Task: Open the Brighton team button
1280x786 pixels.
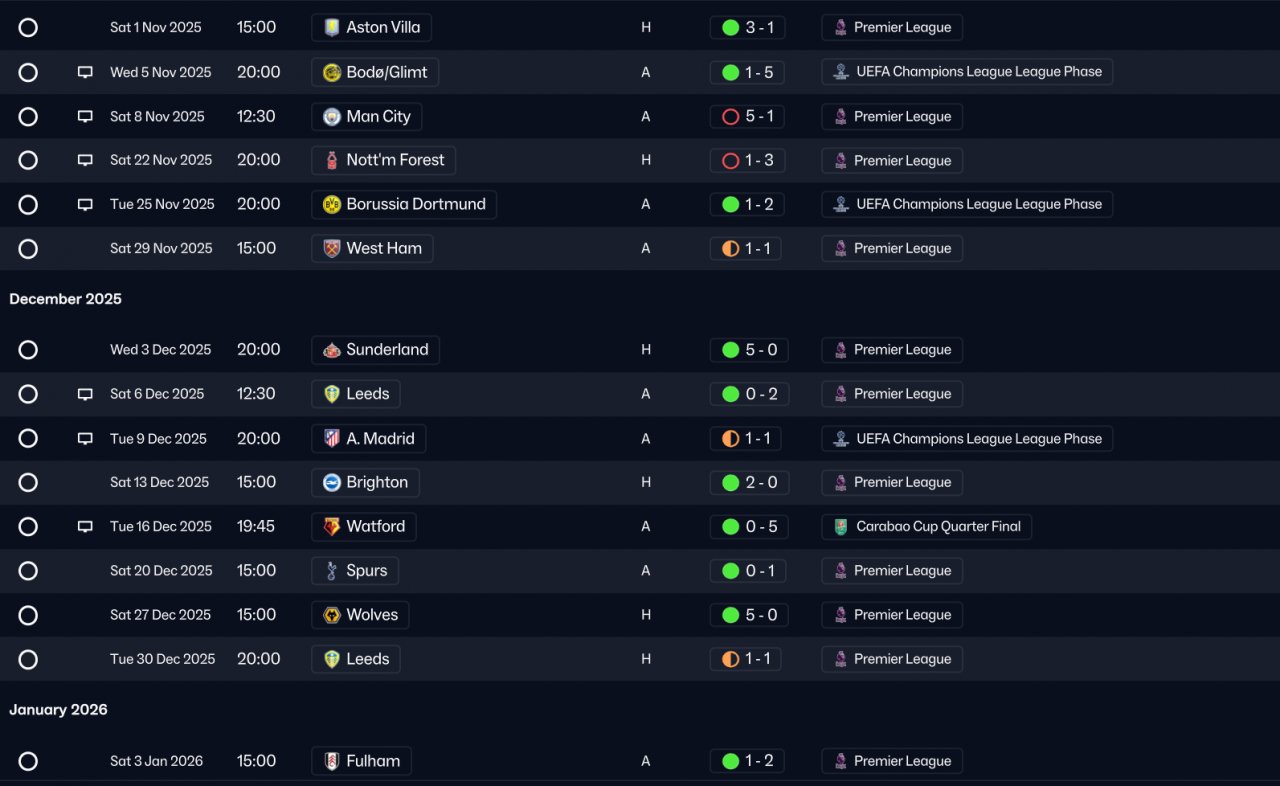Action: tap(365, 482)
